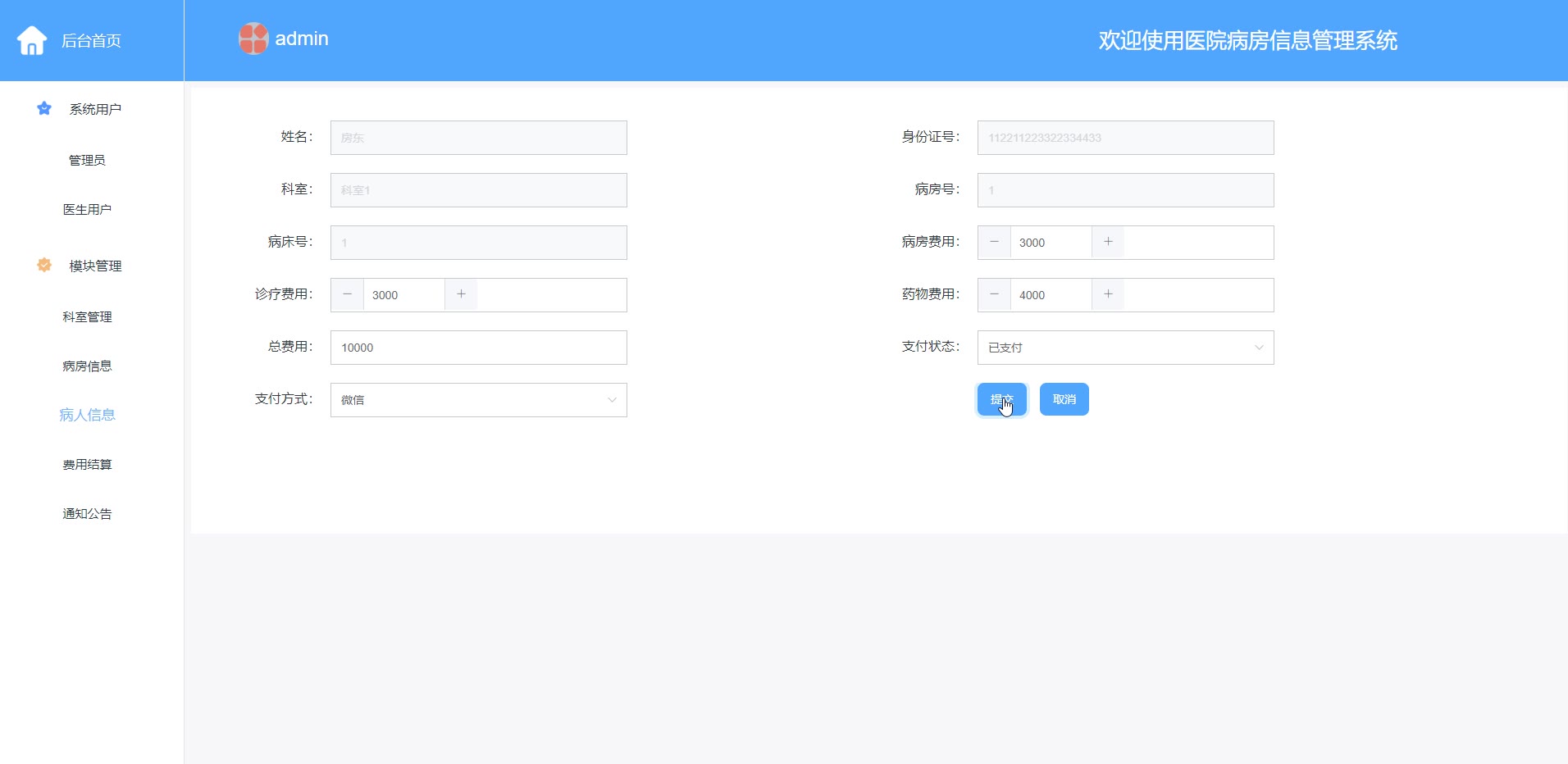Open 通知公告 in sidebar

(87, 513)
